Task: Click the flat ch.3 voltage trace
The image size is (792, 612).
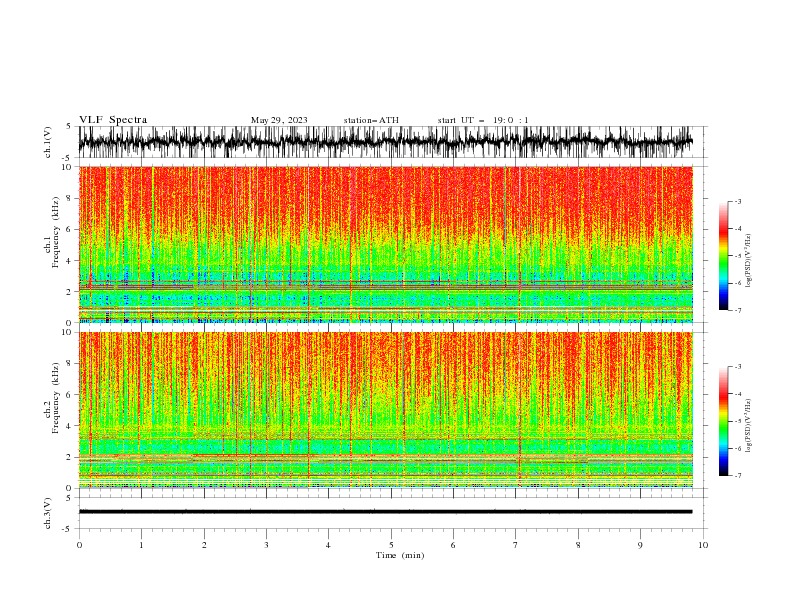Action: tap(385, 512)
